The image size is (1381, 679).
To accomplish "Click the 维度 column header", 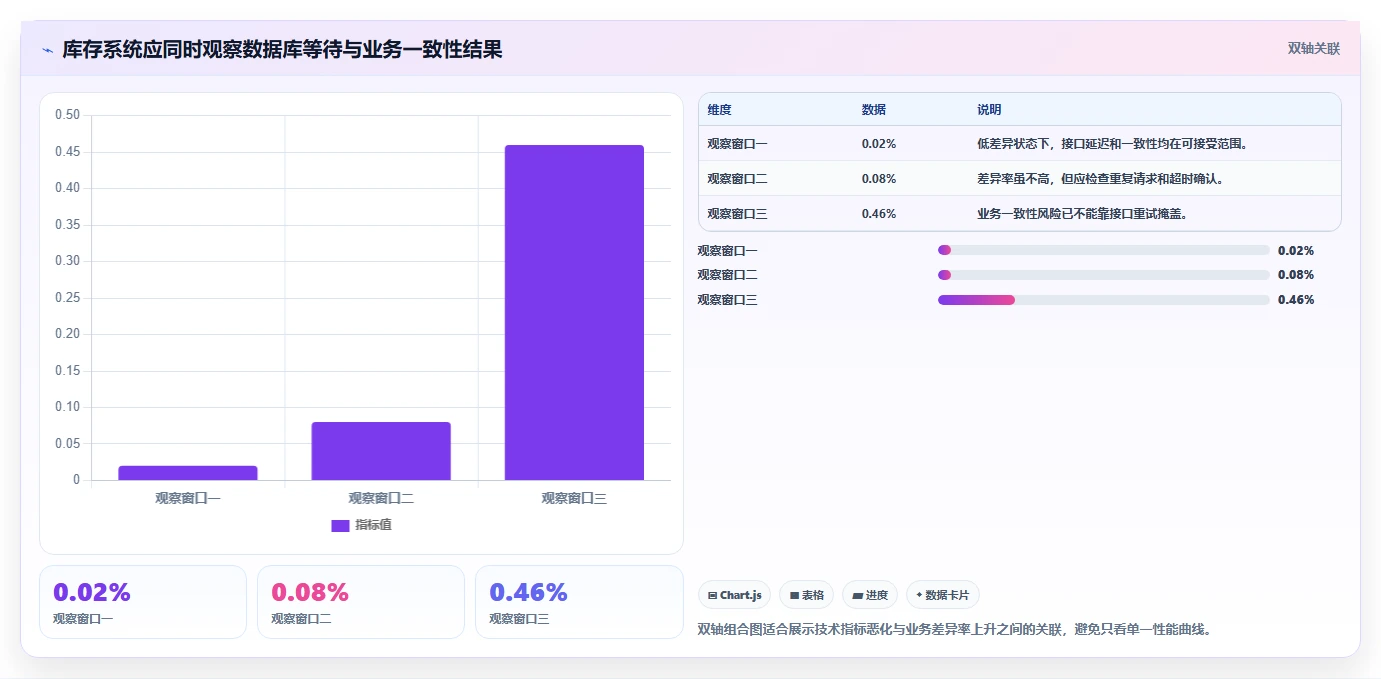I will click(x=719, y=110).
